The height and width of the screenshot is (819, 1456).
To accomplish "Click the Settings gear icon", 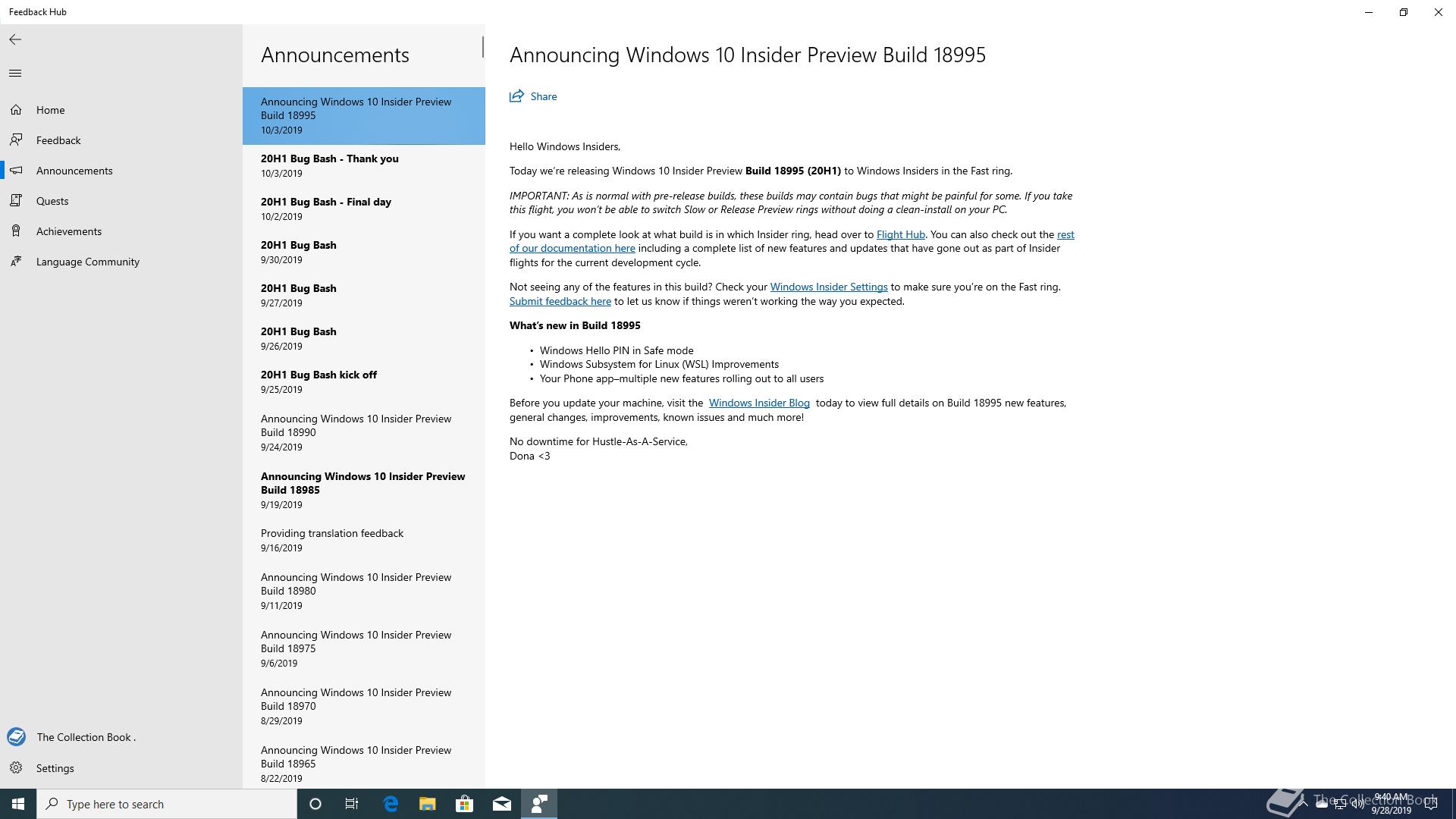I will [x=16, y=768].
